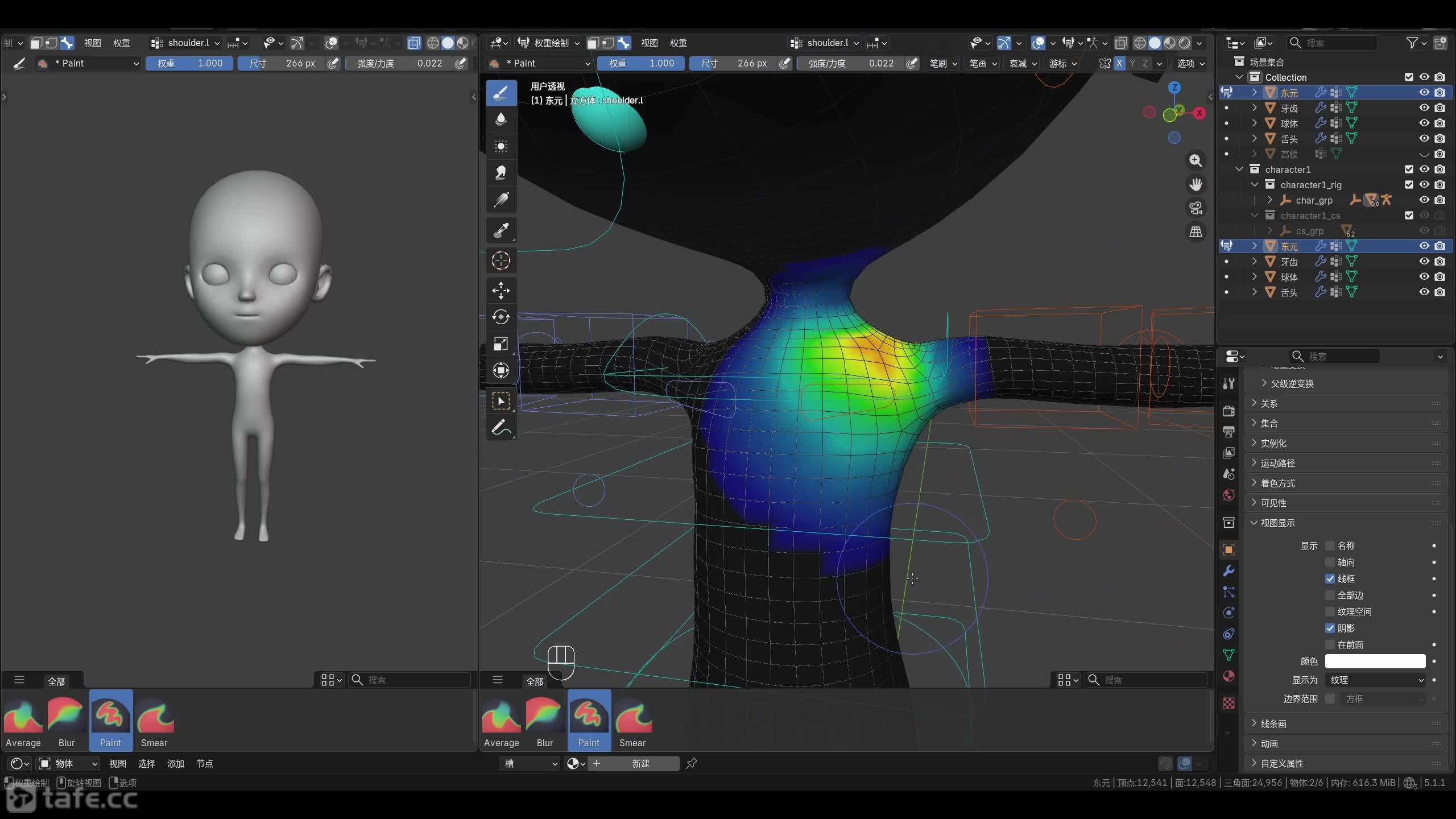Select the Rotate tool
Image resolution: width=1456 pixels, height=819 pixels.
pyautogui.click(x=501, y=317)
